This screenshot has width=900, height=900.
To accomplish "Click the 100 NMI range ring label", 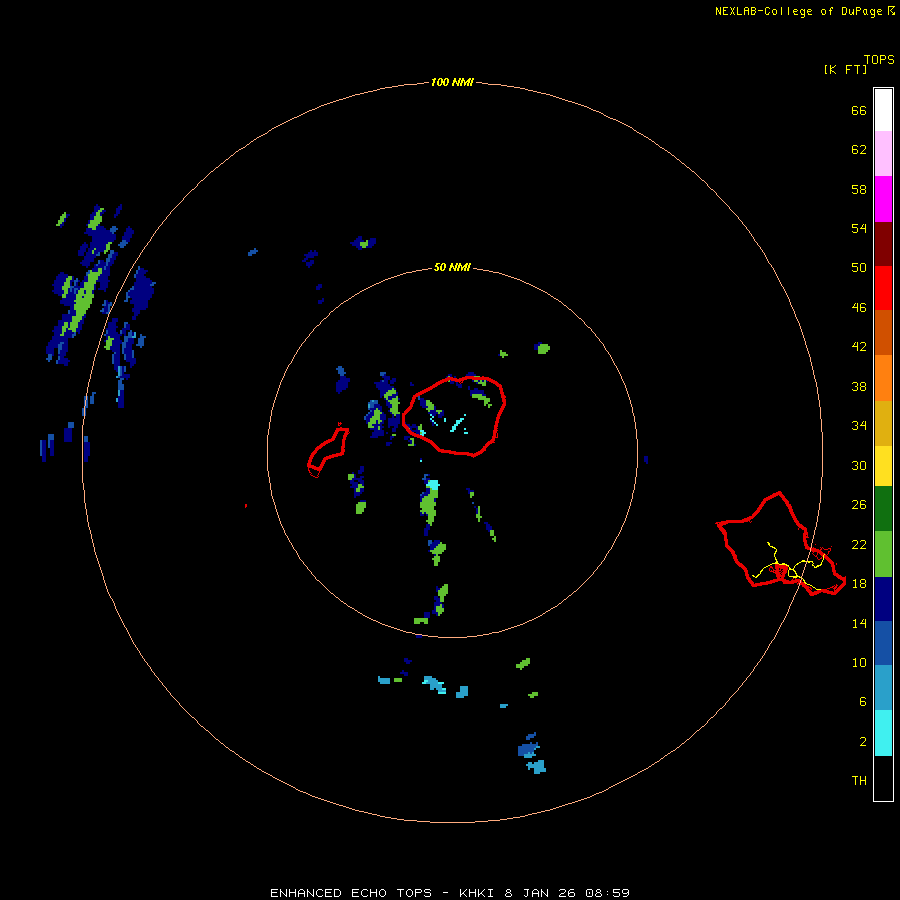I will tap(452, 82).
